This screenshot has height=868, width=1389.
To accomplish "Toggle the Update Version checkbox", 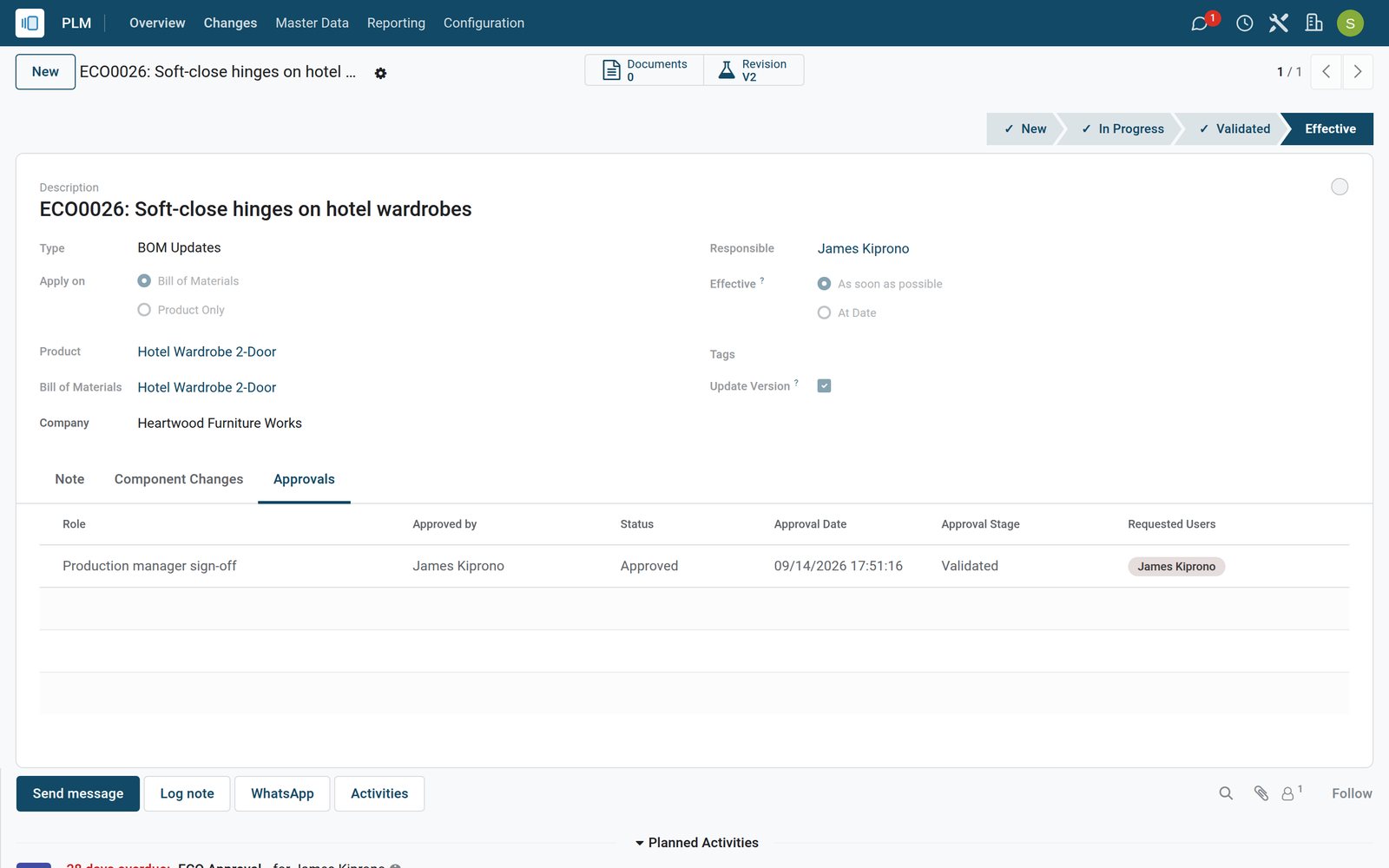I will pos(824,386).
